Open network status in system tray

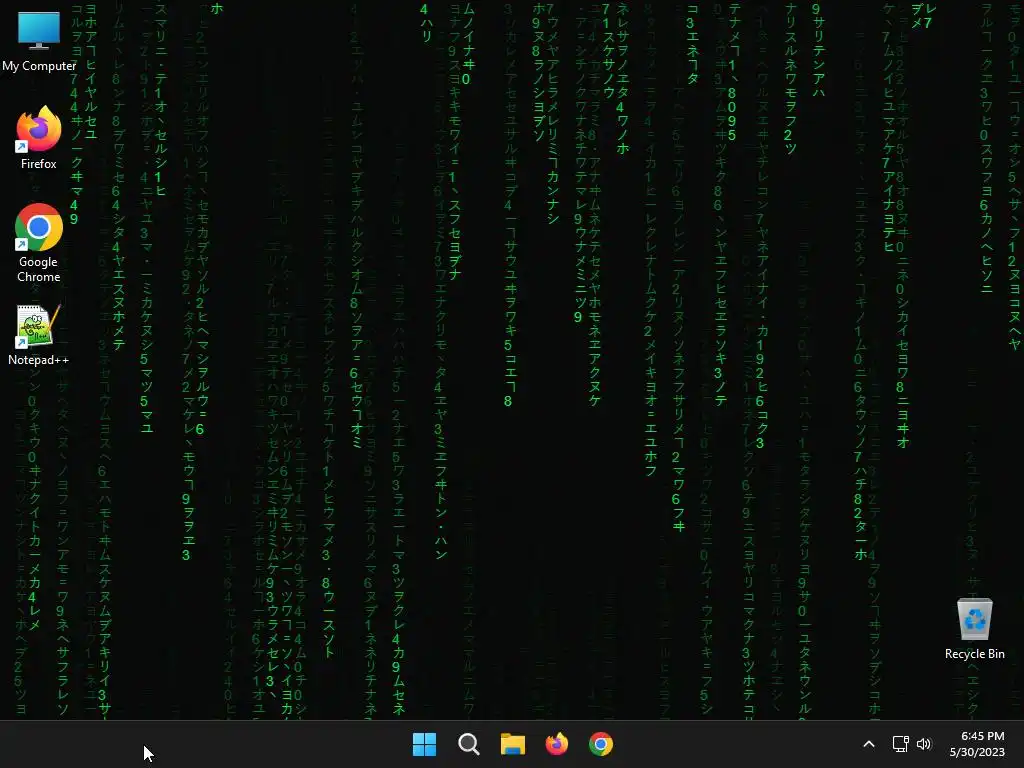tap(901, 744)
